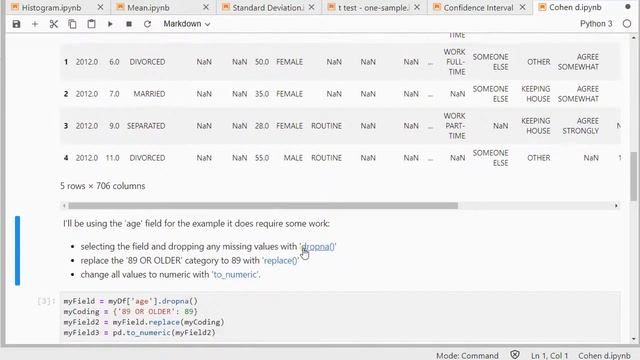Open the 'to_numeric' documentation link
640x360 pixels.
pyautogui.click(x=235, y=274)
